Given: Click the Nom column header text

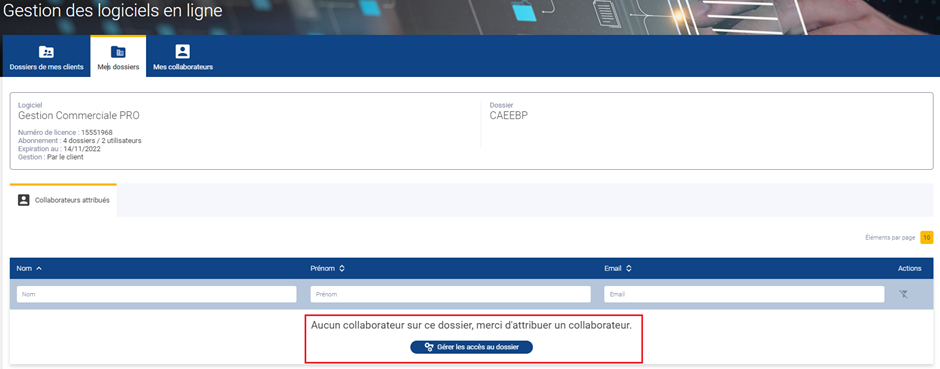Looking at the screenshot, I should (x=24, y=268).
